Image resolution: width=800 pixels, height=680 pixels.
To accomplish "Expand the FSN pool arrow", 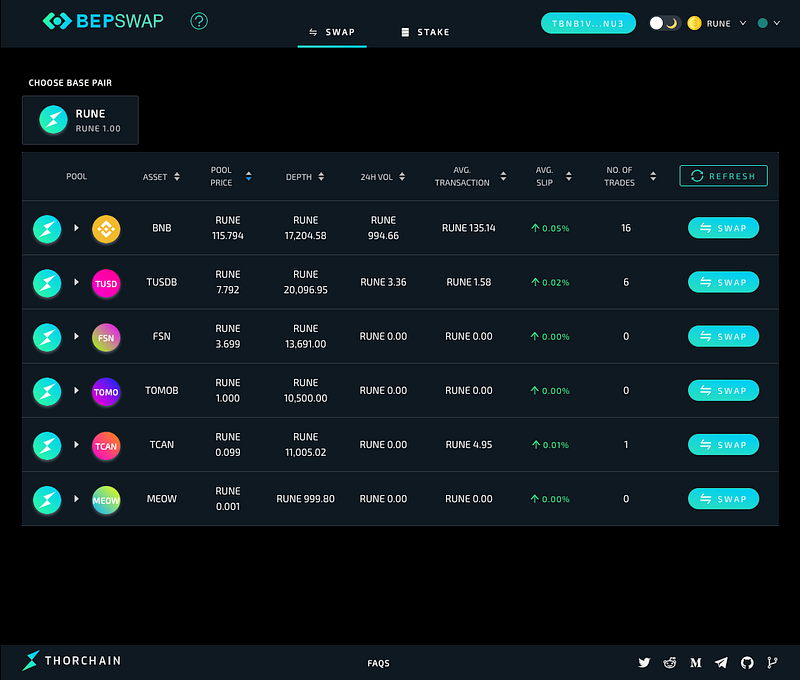I will click(x=77, y=336).
